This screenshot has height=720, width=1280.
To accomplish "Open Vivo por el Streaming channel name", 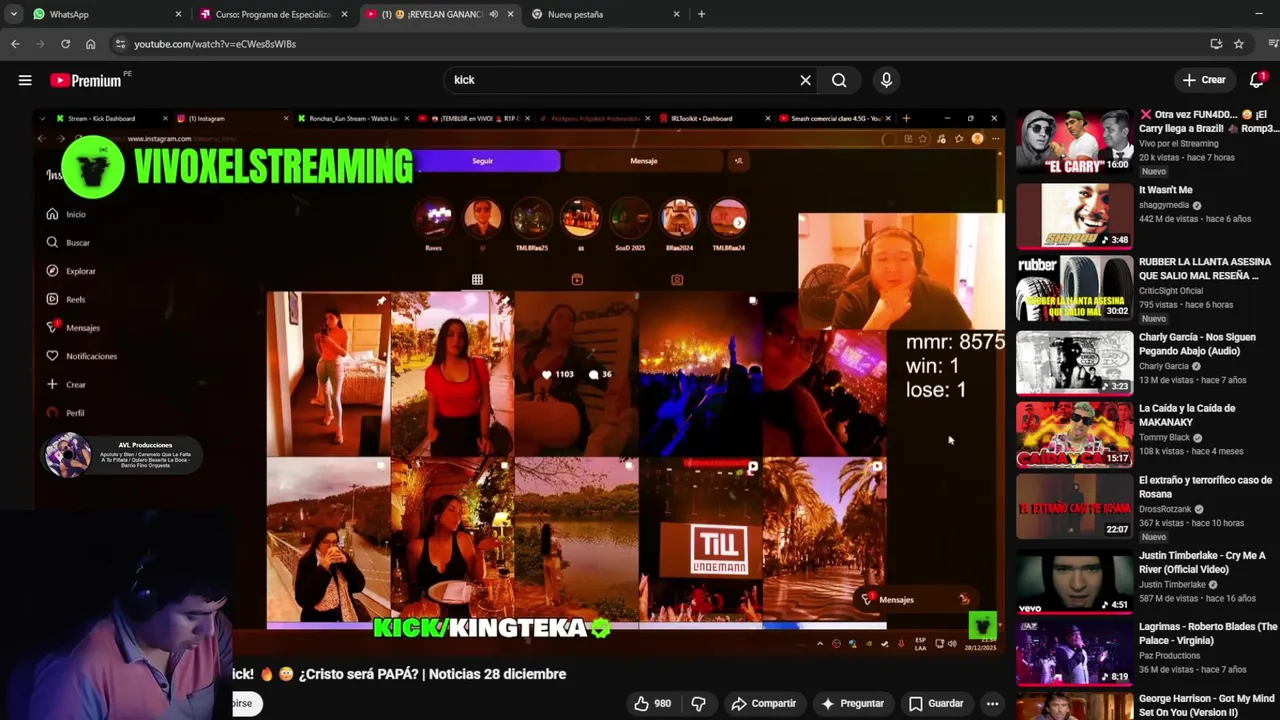I will tap(1178, 143).
